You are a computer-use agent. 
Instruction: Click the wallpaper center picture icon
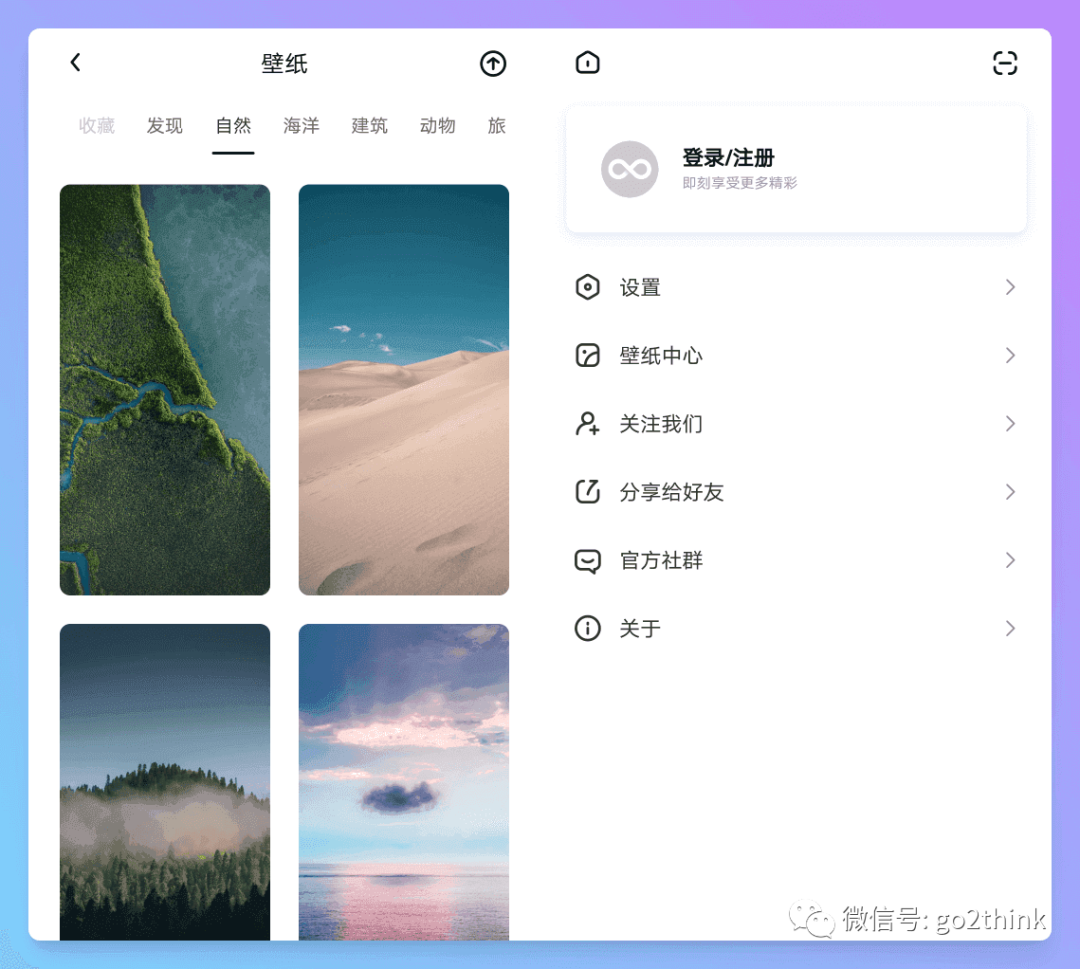pos(588,355)
